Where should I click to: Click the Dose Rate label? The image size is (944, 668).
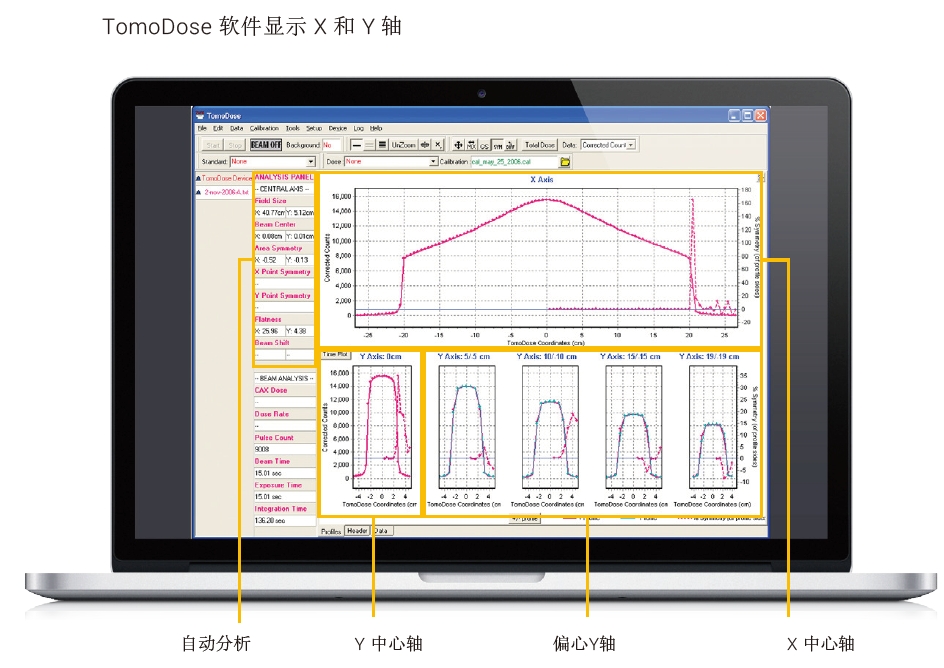coord(272,414)
